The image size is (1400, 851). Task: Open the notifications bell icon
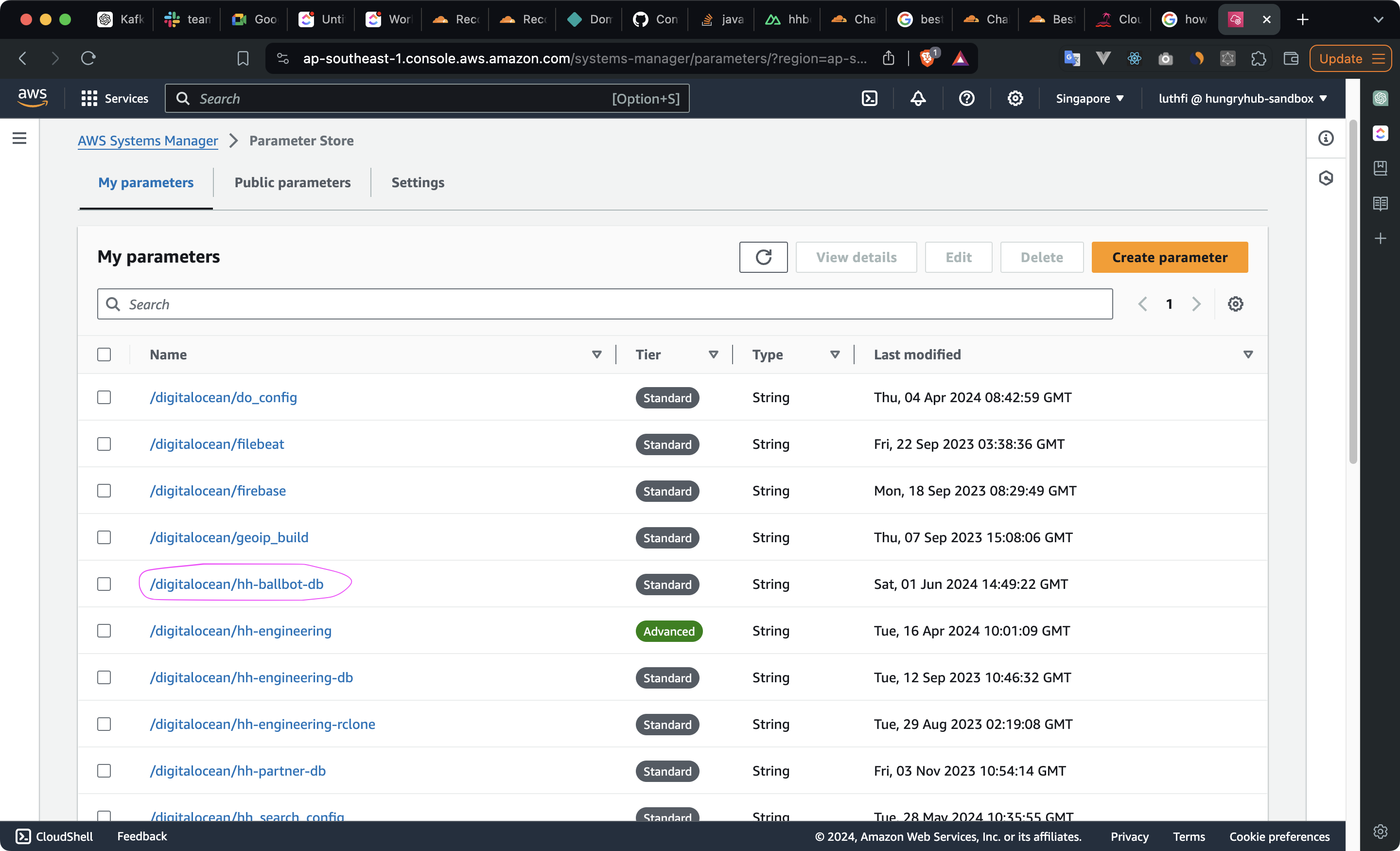(x=918, y=98)
